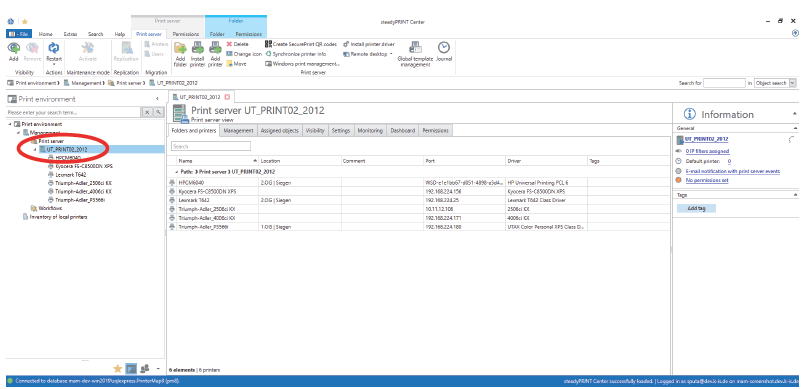
Task: Click E-mail notification with print server events link
Action: click(733, 171)
